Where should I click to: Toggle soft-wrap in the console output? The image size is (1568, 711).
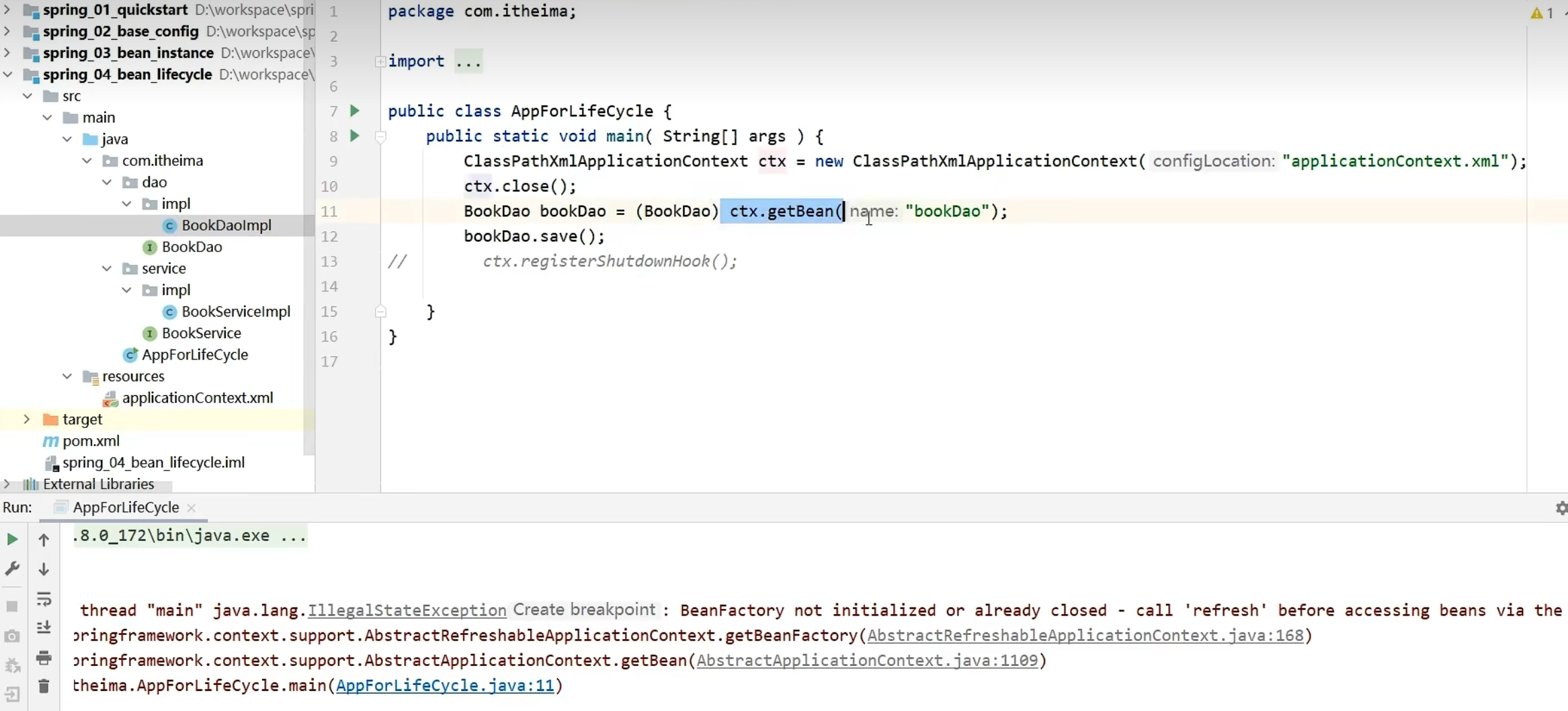[44, 598]
